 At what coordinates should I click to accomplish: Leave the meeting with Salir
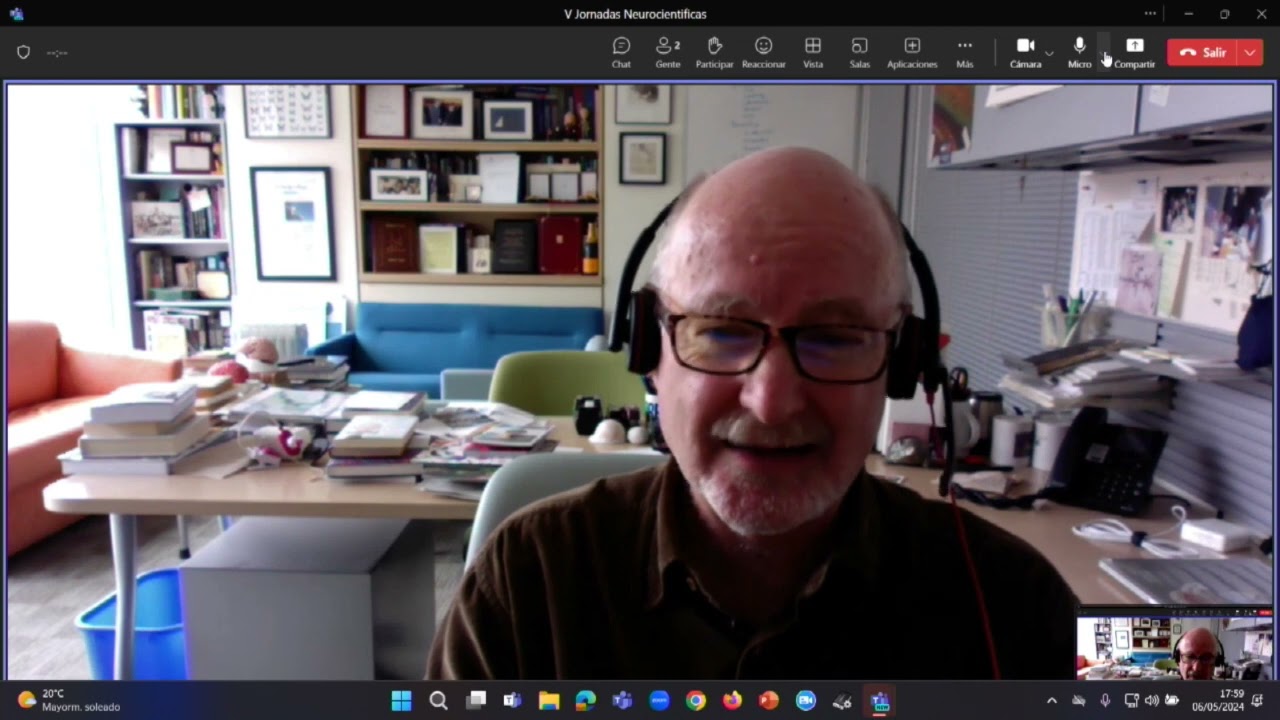pyautogui.click(x=1203, y=52)
